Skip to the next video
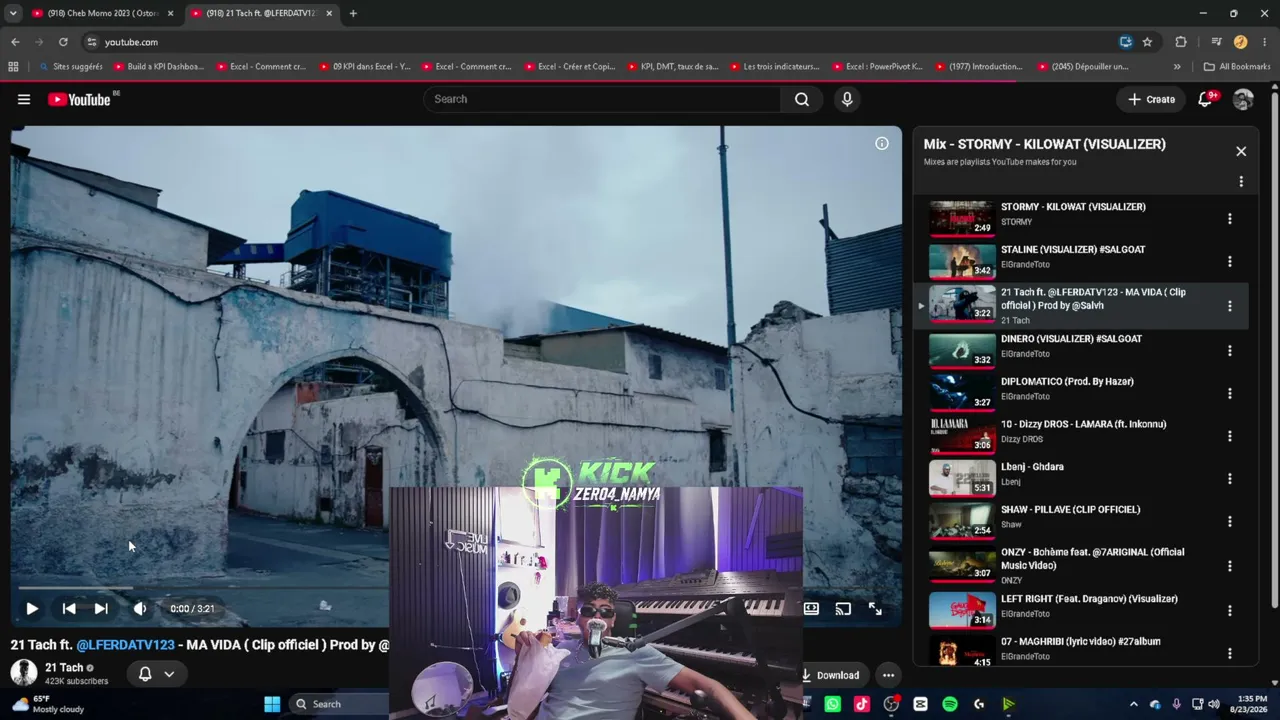The image size is (1280, 720). click(x=101, y=608)
